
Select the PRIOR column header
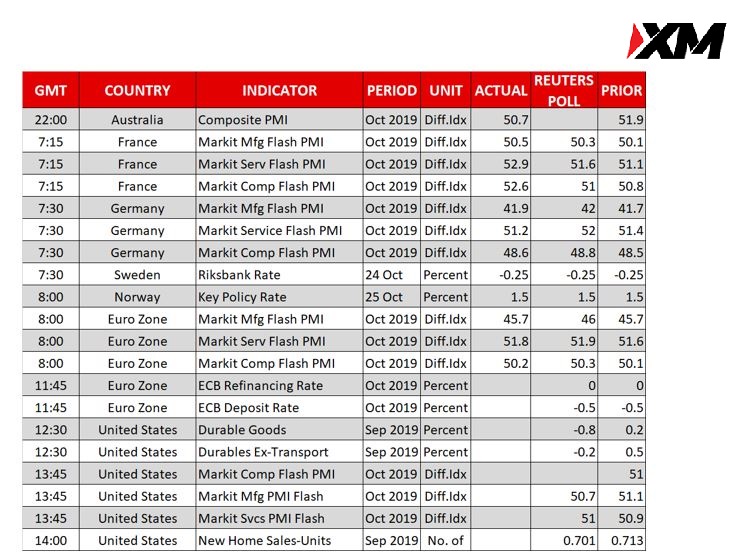(621, 90)
